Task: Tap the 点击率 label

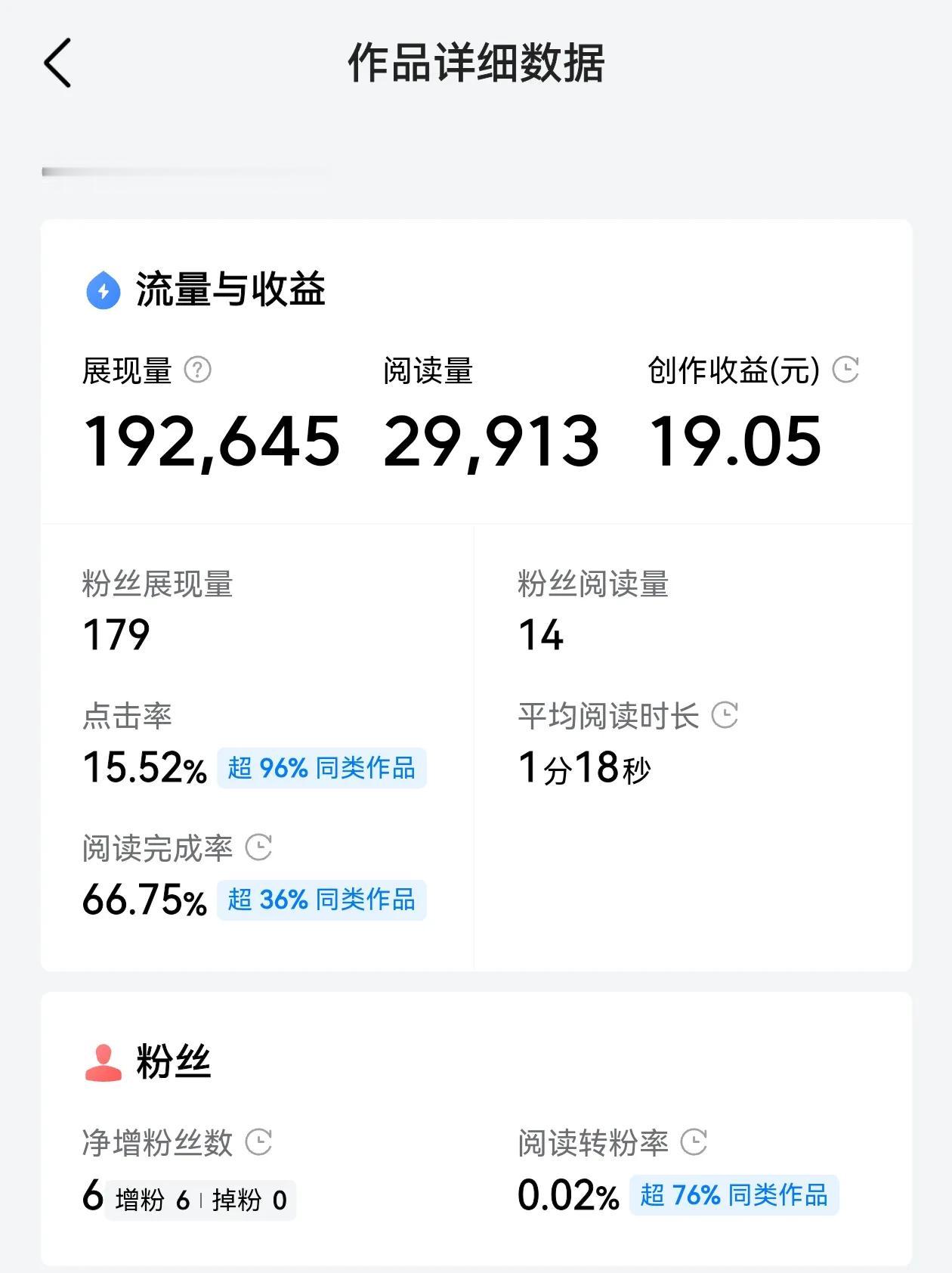Action: click(x=127, y=716)
